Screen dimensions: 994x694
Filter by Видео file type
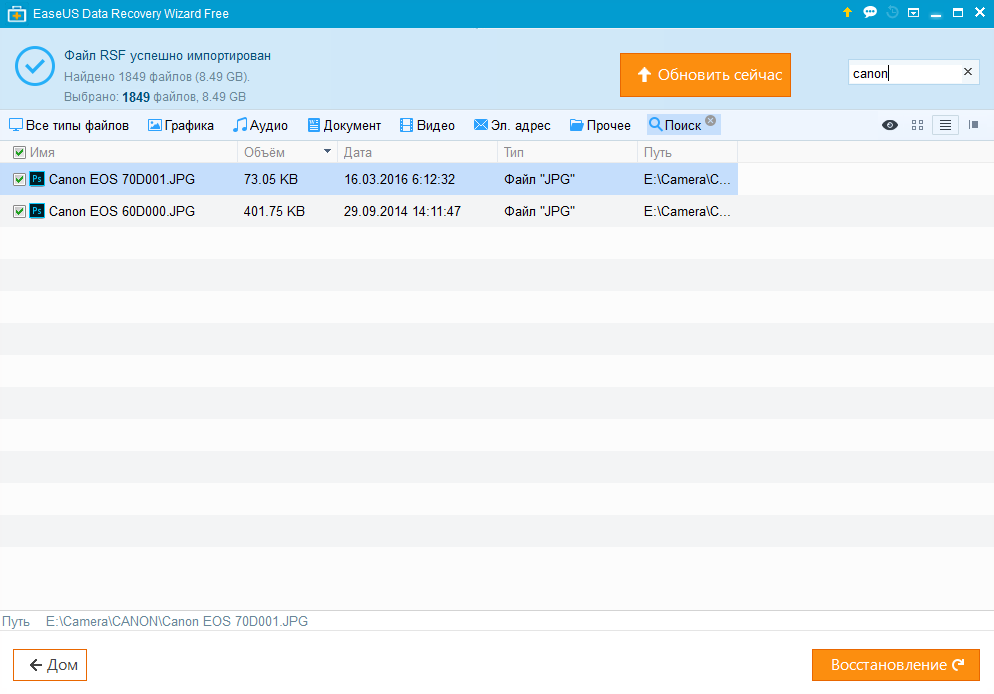[x=427, y=125]
